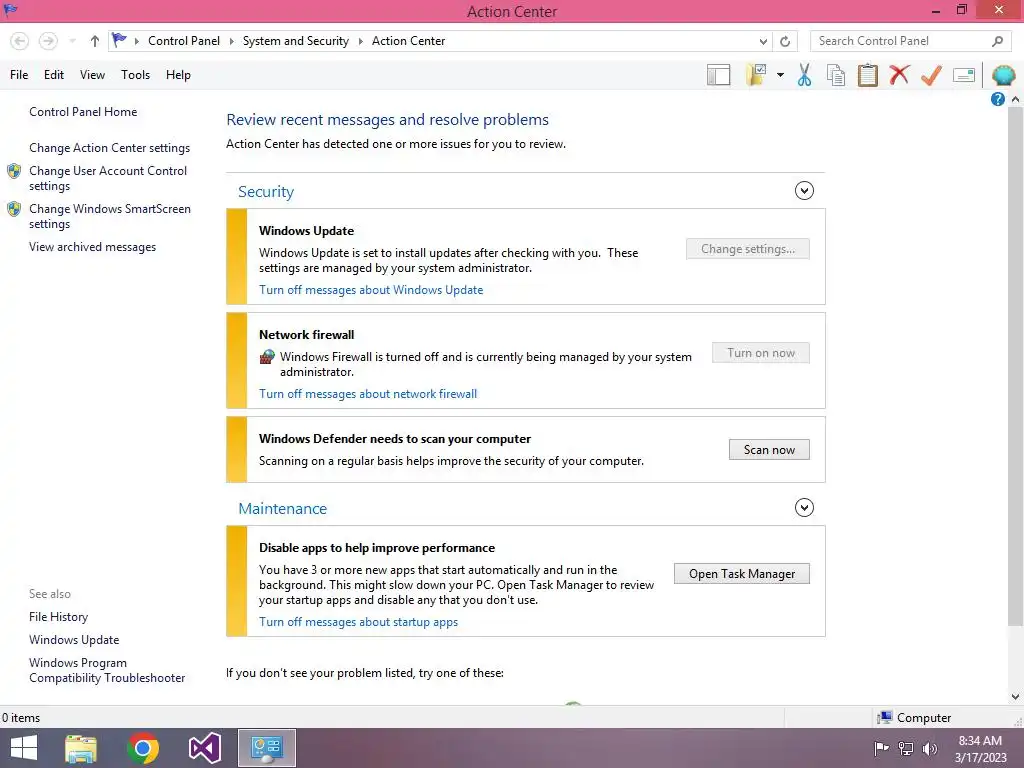Screen dimensions: 1024x768
Task: Collapse the Maintenance section chevron
Action: (x=804, y=507)
